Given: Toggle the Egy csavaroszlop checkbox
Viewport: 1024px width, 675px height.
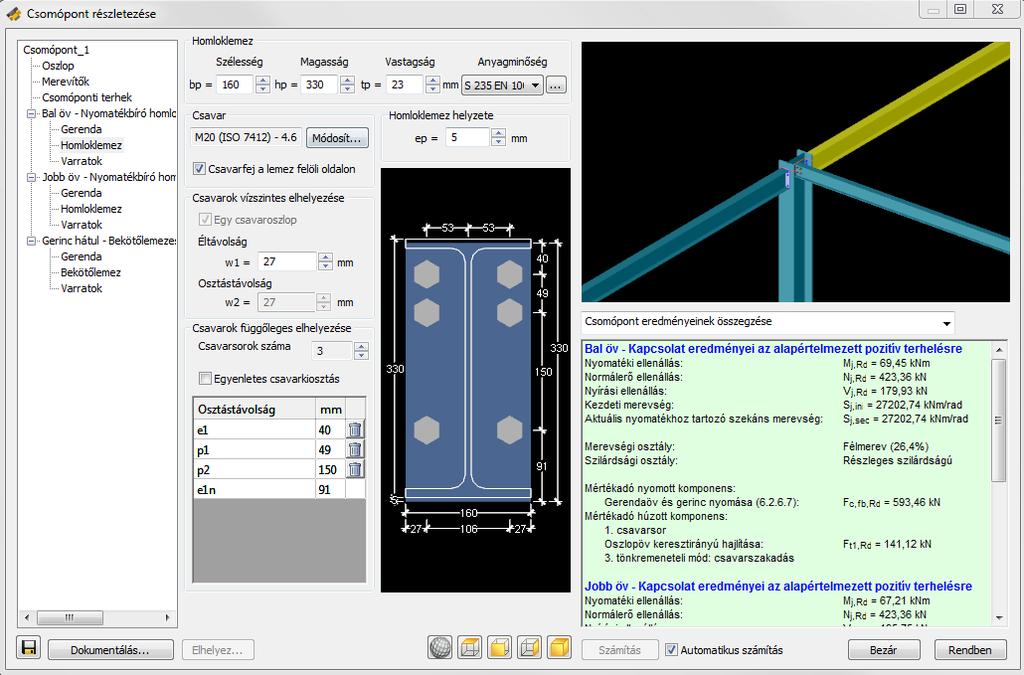Looking at the screenshot, I should pyautogui.click(x=205, y=219).
